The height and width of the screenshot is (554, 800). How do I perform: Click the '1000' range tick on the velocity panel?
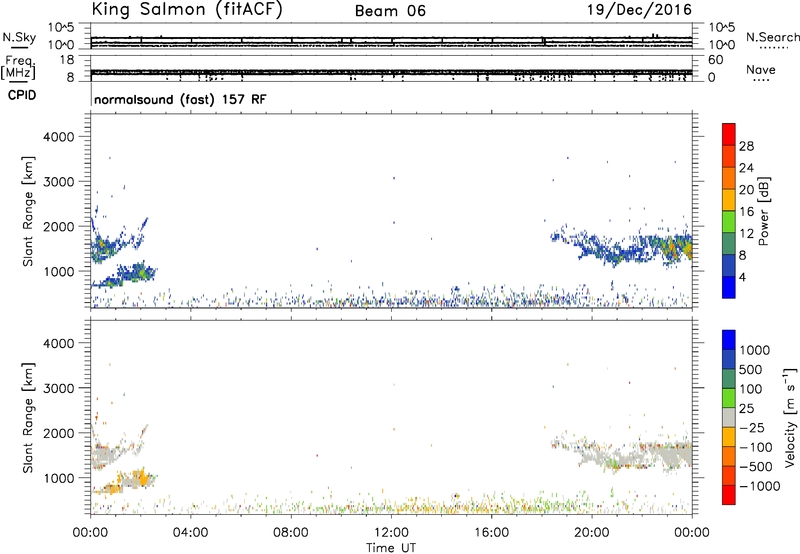click(x=58, y=478)
